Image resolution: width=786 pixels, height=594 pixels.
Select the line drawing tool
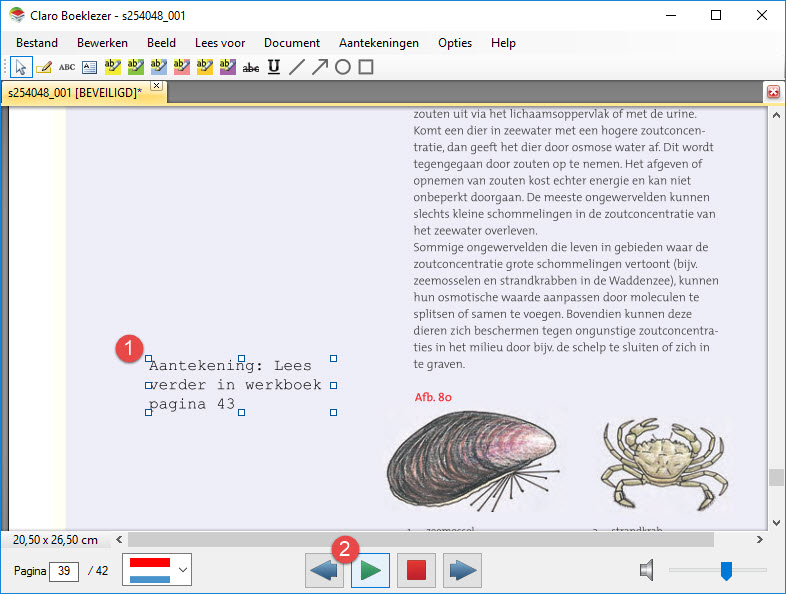297,67
